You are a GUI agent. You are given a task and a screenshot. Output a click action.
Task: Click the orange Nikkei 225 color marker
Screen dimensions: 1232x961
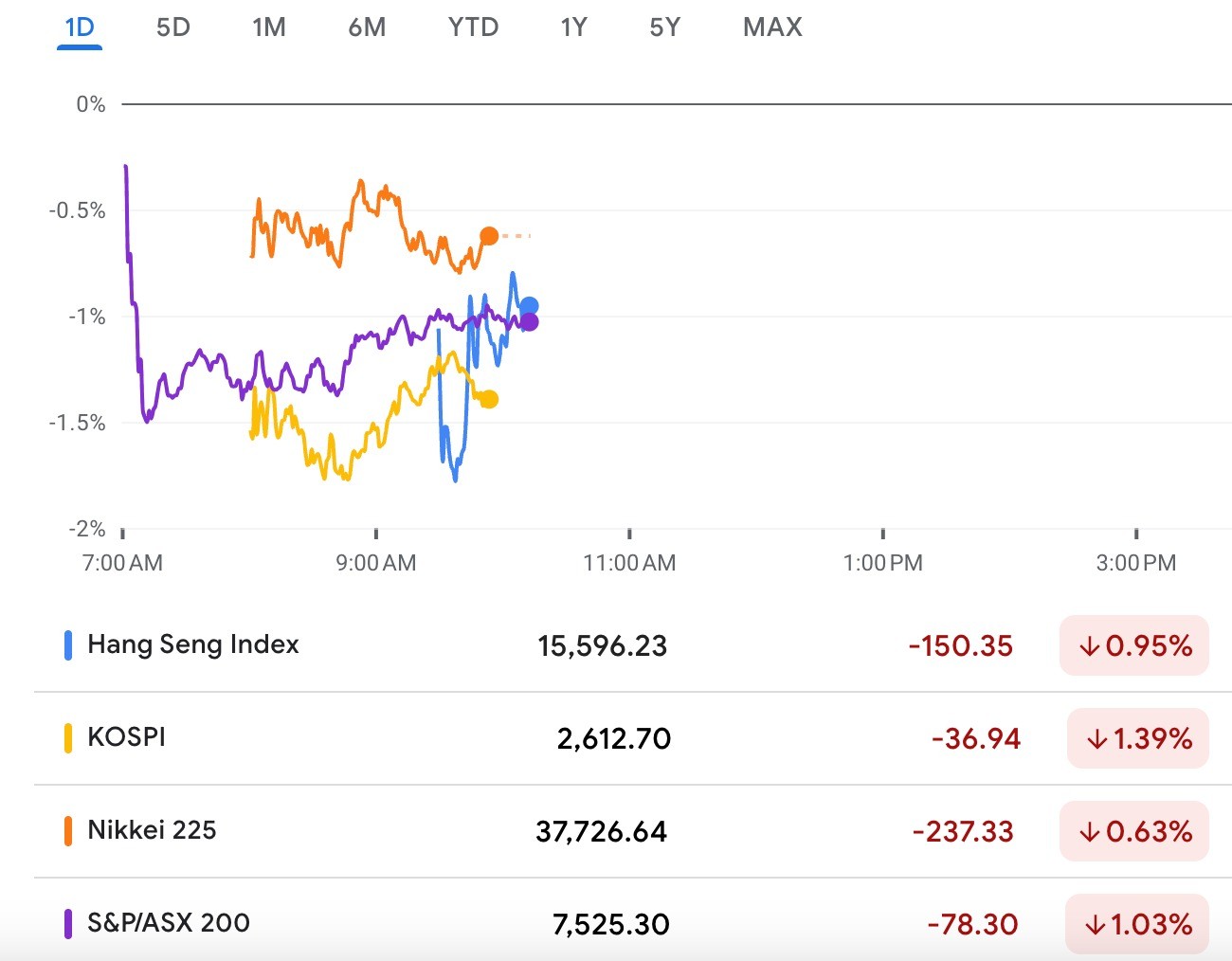coord(68,831)
